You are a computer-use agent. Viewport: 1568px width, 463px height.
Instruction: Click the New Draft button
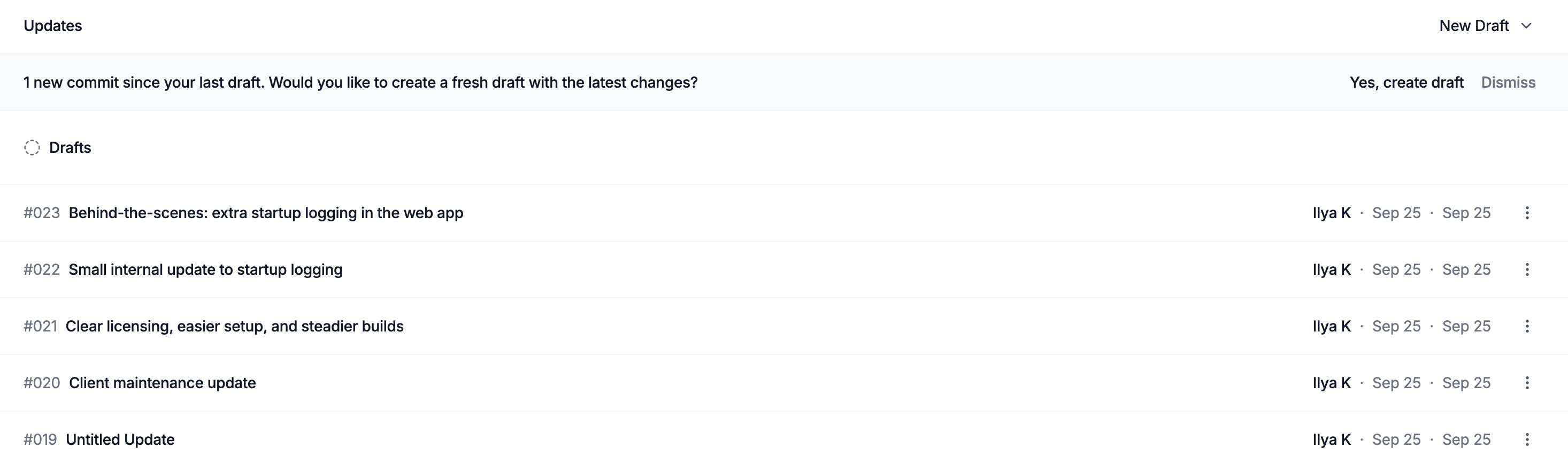click(x=1473, y=26)
